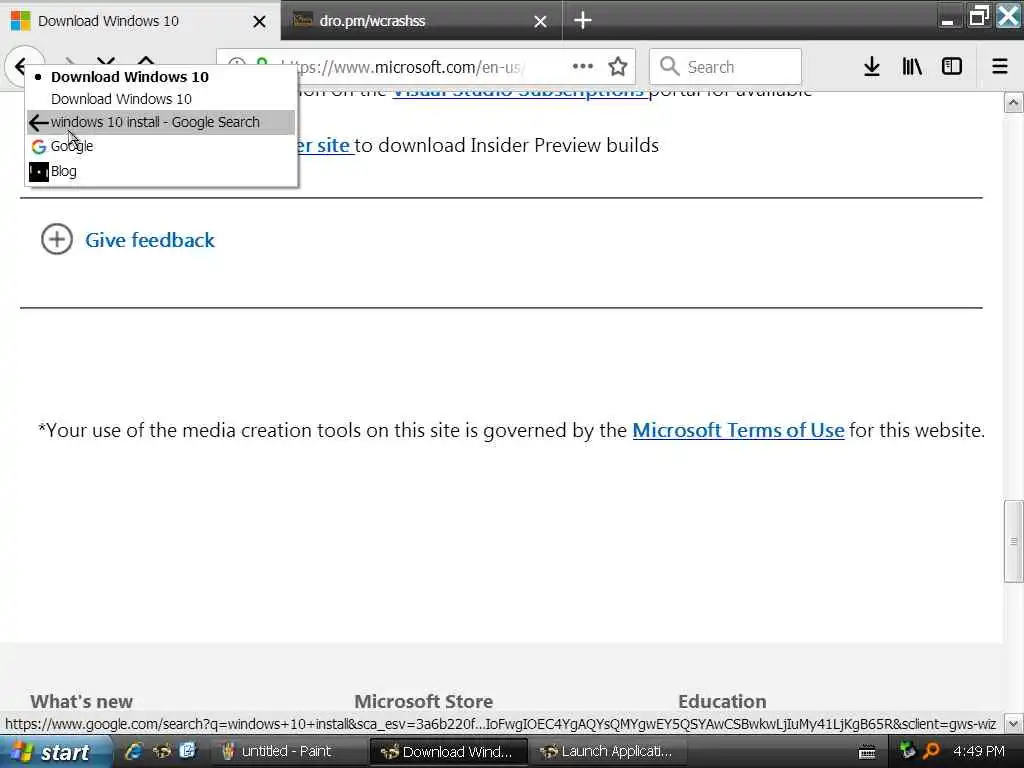
Task: Open the Downloads arrow icon
Action: 872,66
